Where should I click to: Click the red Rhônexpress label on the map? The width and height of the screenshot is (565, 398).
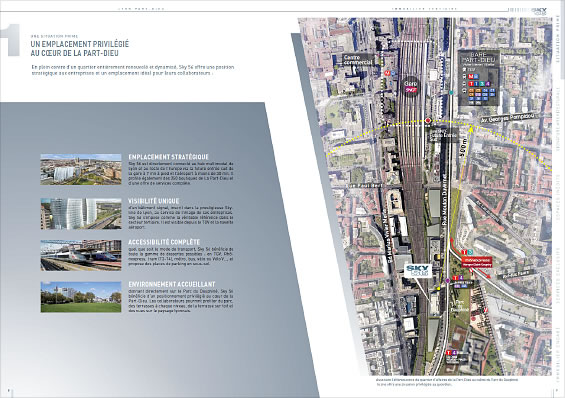pos(477,261)
